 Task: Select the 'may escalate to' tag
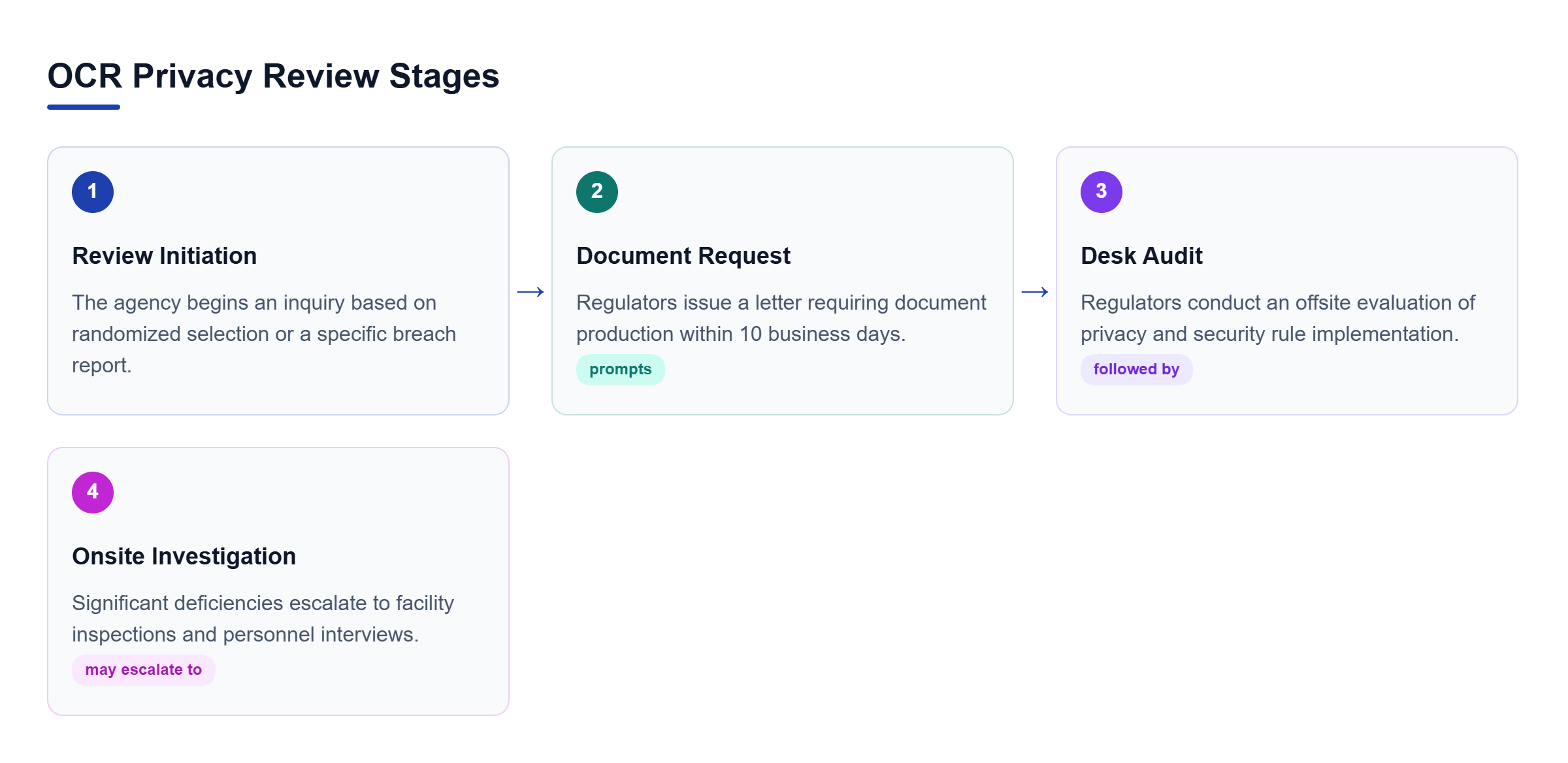tap(144, 670)
